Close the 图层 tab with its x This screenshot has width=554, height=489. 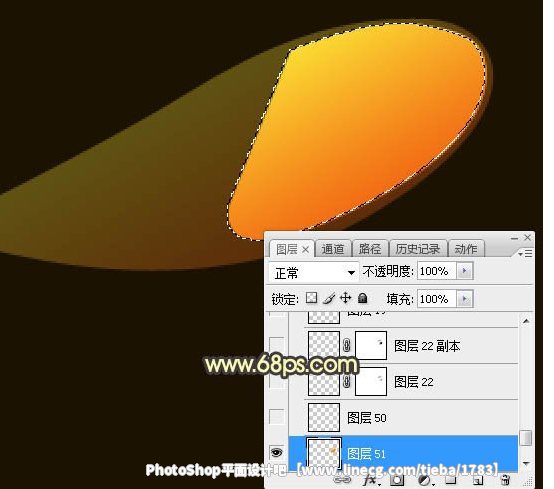pos(306,250)
